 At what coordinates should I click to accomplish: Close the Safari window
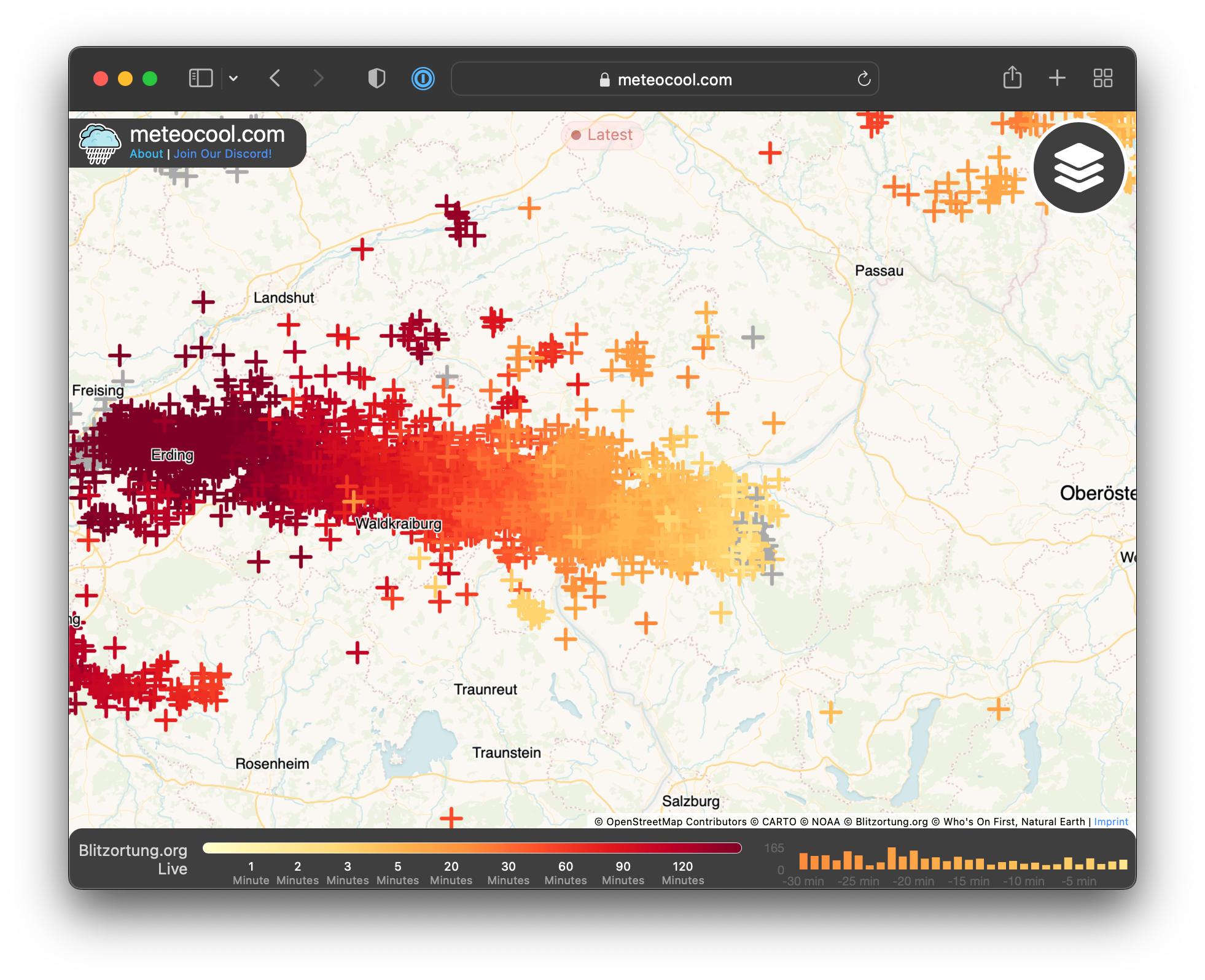click(101, 79)
